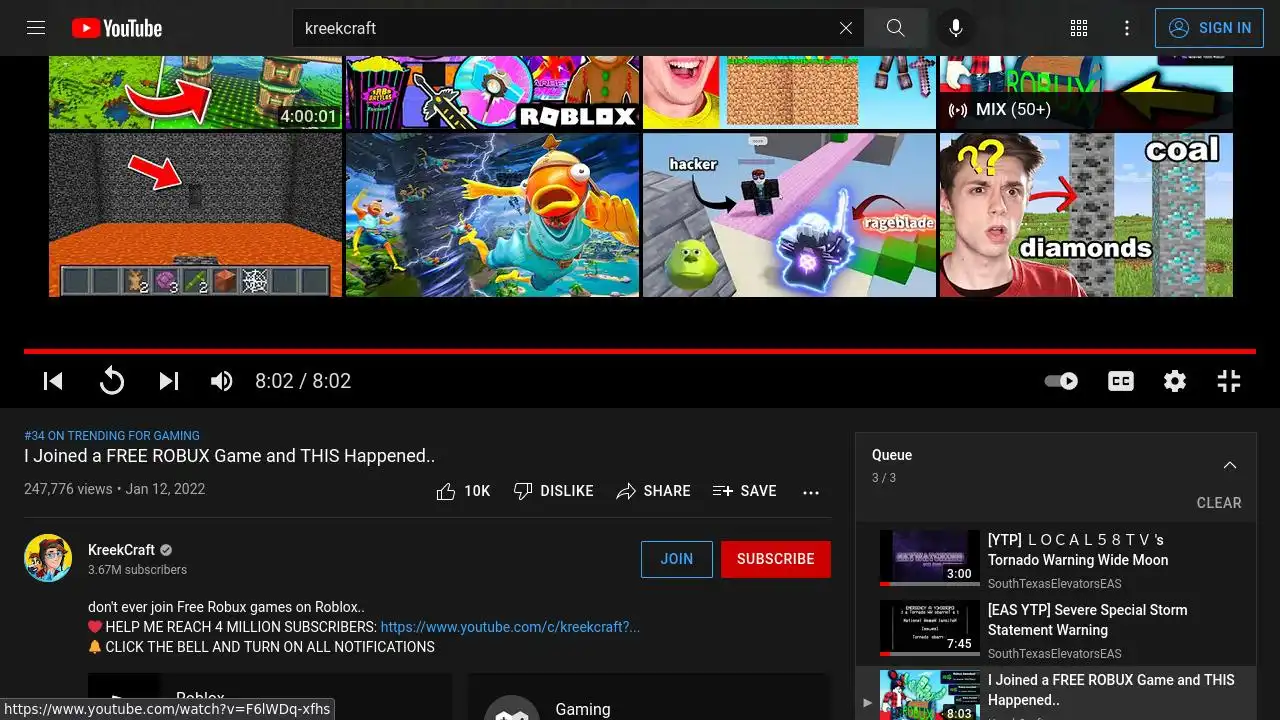Turn on closed captions

(1121, 381)
